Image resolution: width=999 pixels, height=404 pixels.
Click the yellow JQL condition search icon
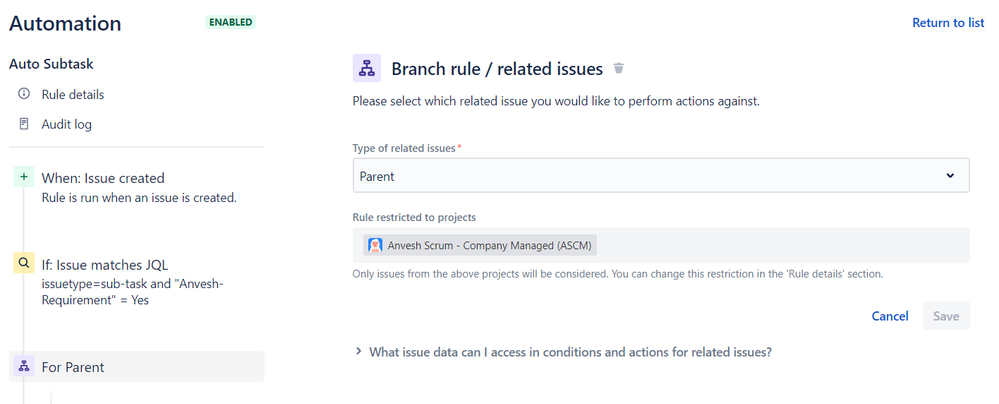tap(23, 264)
